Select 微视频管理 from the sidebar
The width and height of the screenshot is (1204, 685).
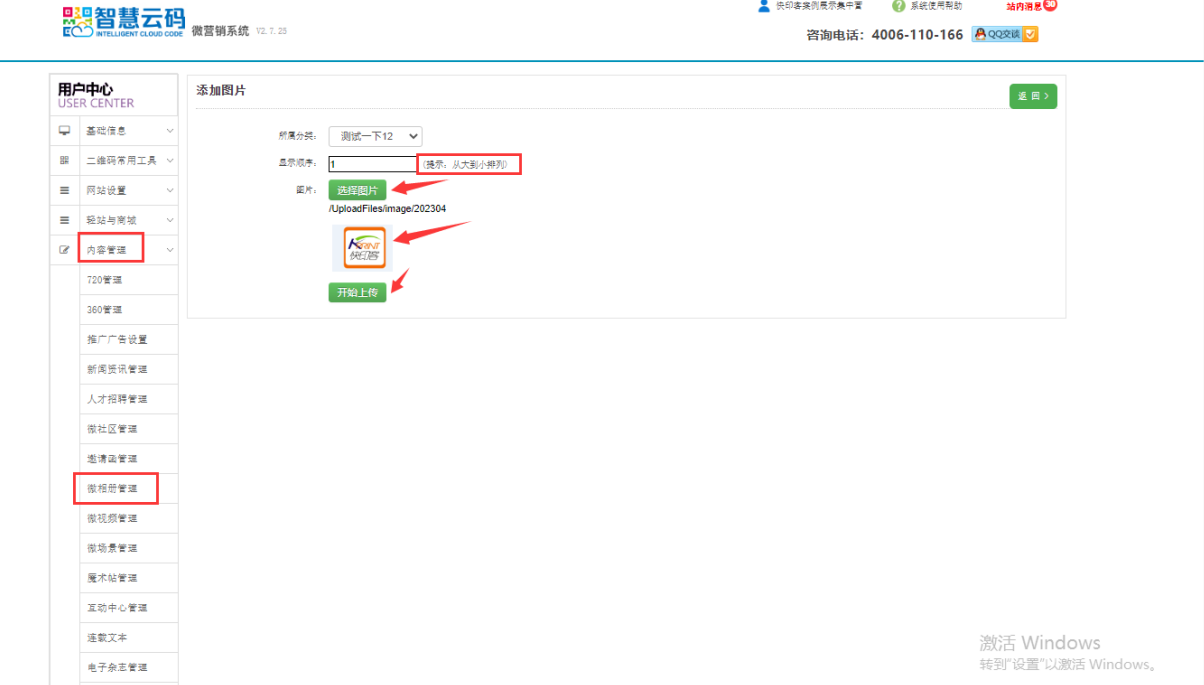tap(112, 518)
